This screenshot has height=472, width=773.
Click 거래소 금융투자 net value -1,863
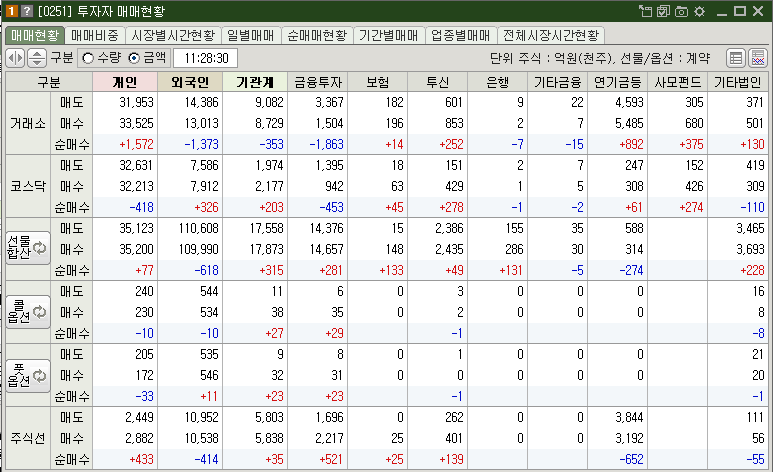[x=326, y=145]
